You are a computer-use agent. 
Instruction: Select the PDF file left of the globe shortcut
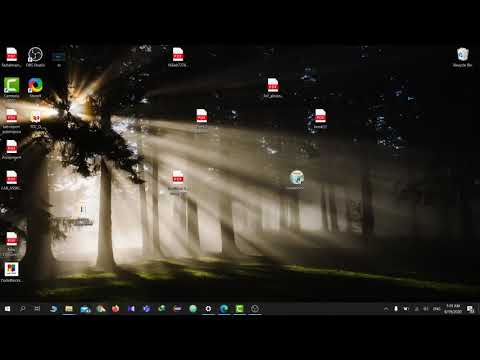pyautogui.click(x=178, y=182)
